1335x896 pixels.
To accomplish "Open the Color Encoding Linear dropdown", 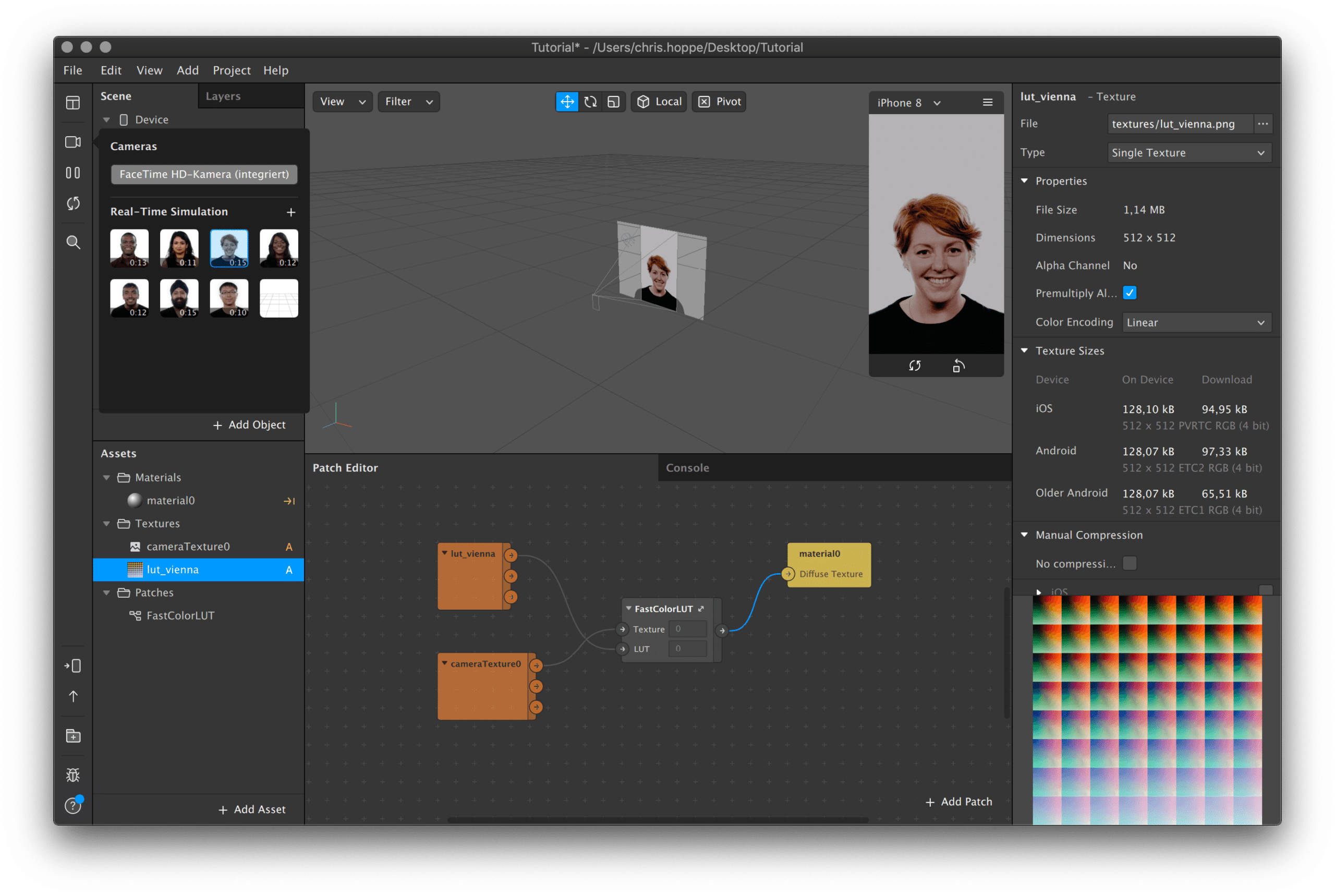I will click(1196, 322).
